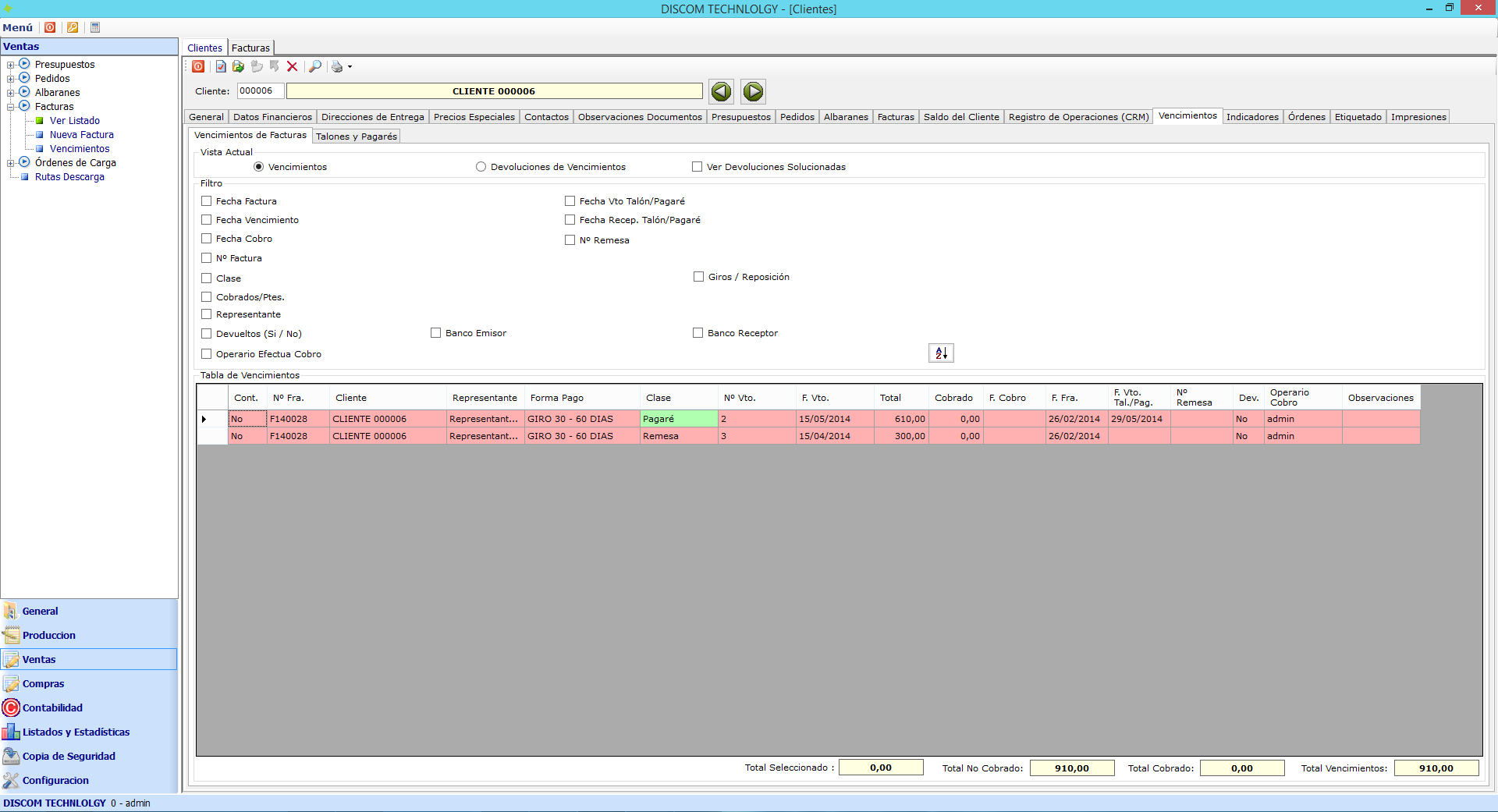Enable the Fecha Factura filter checkbox

(207, 201)
